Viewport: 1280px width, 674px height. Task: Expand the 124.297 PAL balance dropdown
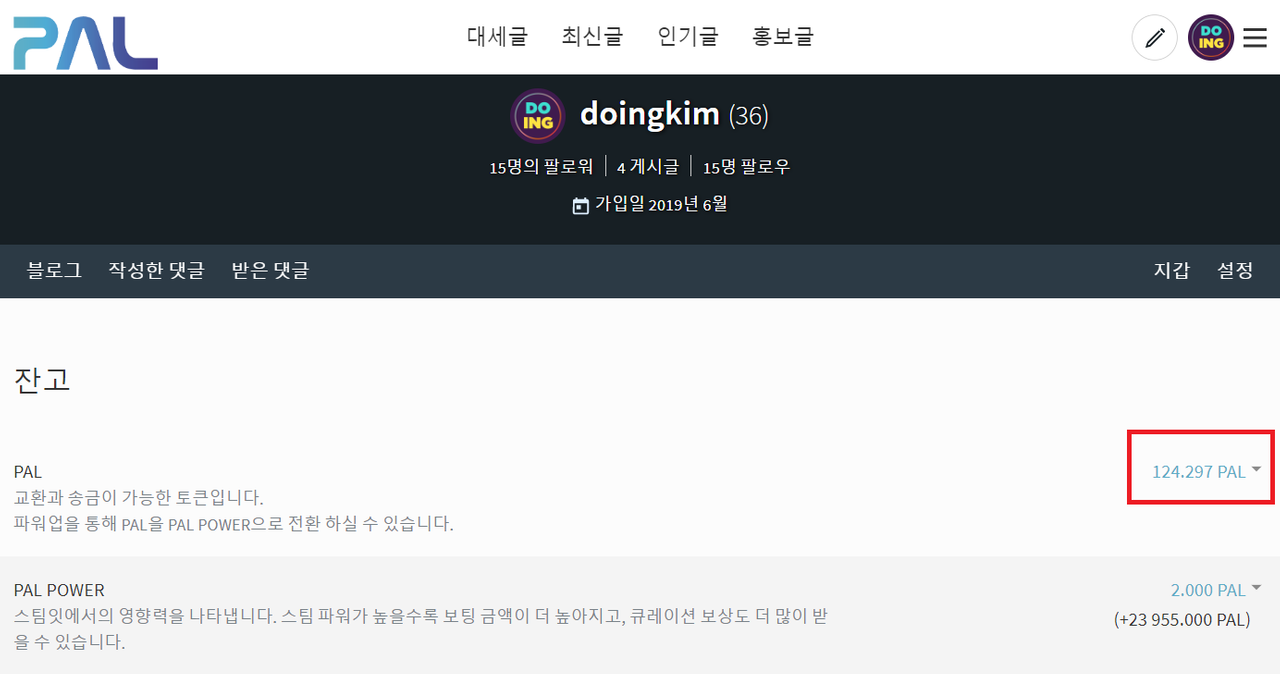[1206, 471]
